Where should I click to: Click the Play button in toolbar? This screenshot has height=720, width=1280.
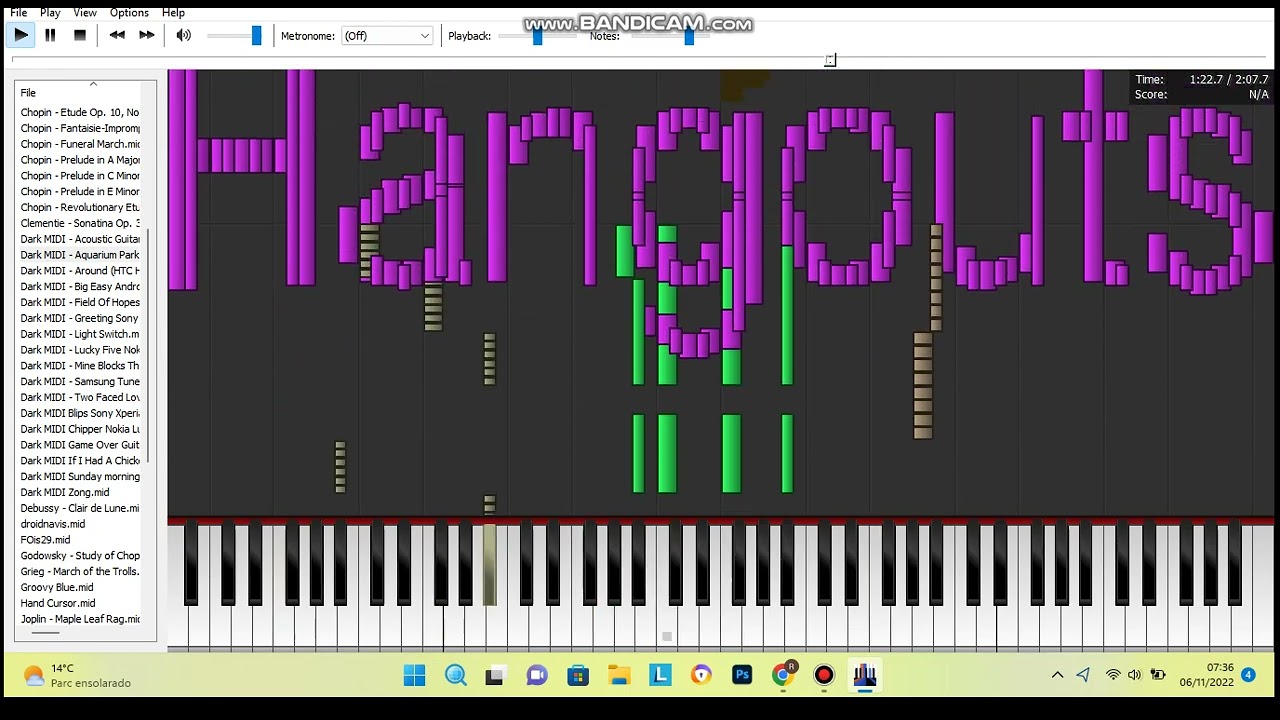click(21, 35)
